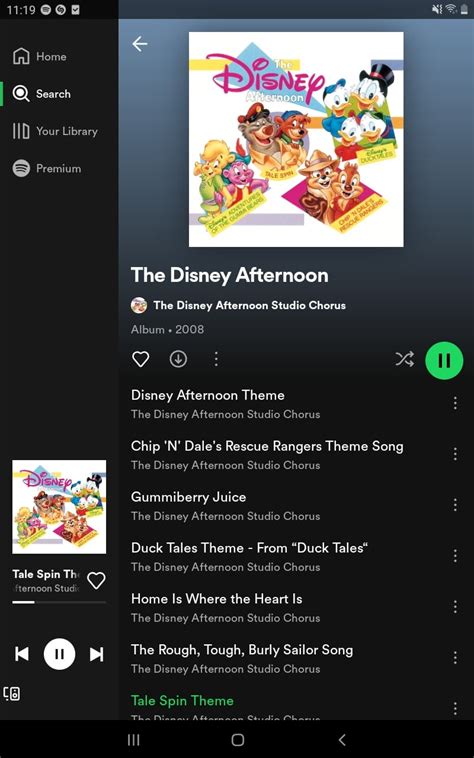Screen dimensions: 474x758
Task: Open album options three-dot menu
Action: [216, 359]
